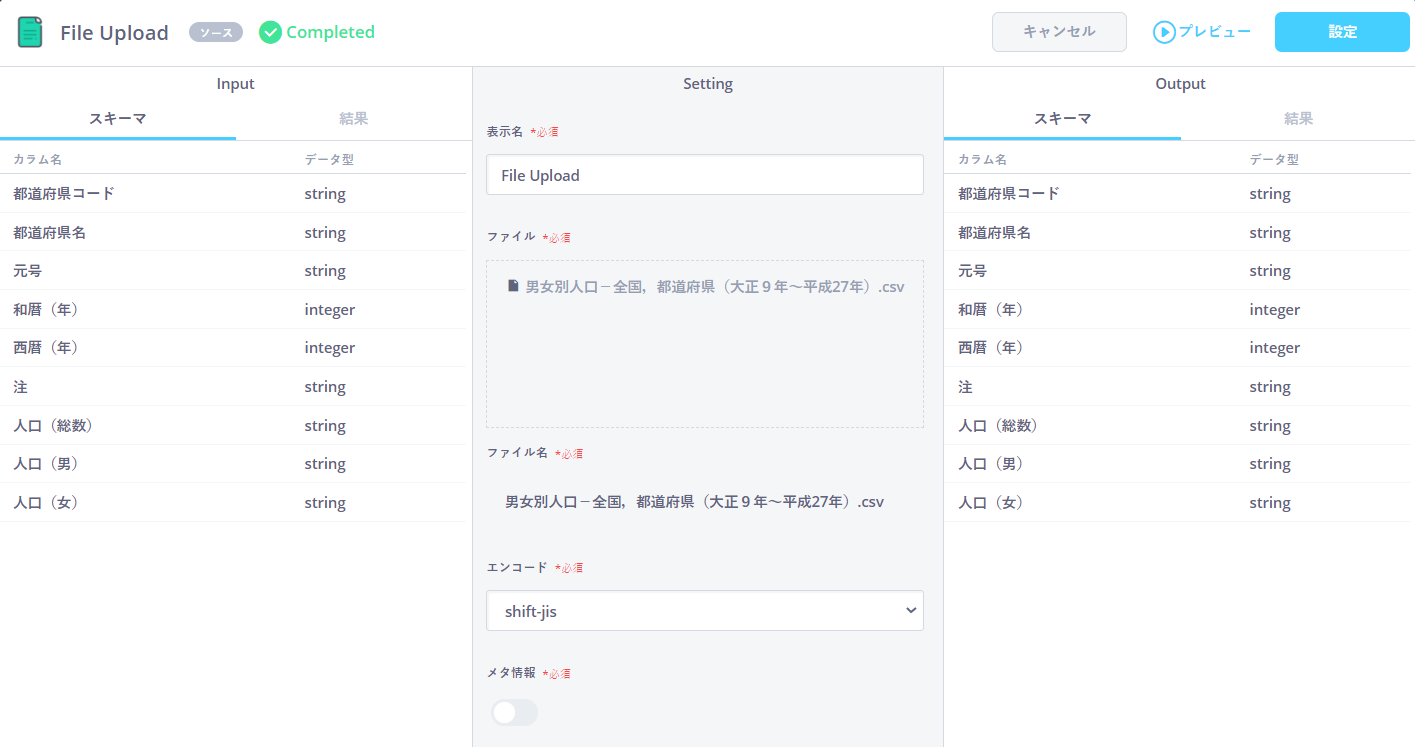Select 西暦（年） row in Input schema
Viewport: 1415px width, 747px height.
233,348
